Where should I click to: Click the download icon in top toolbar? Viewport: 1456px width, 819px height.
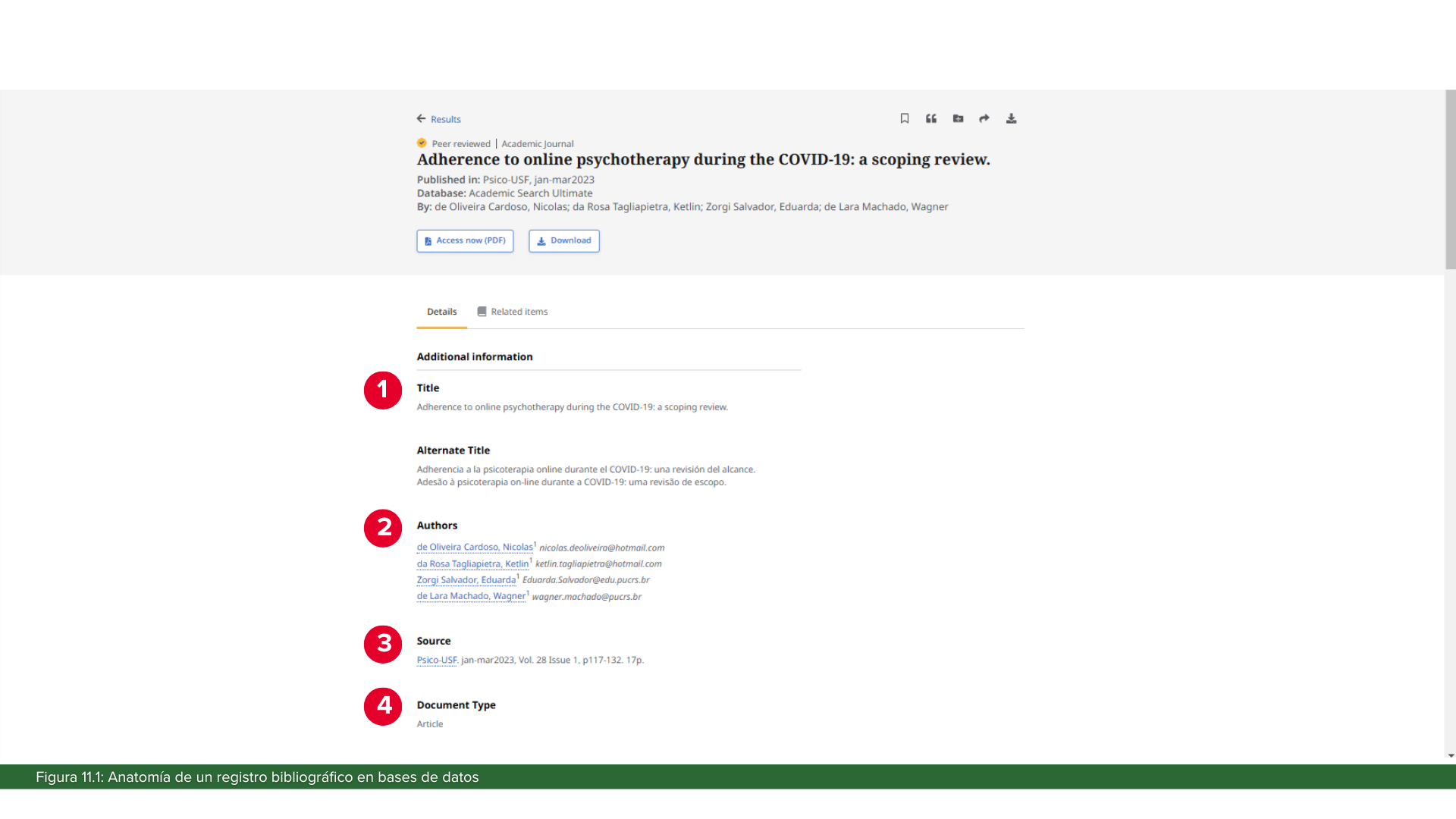[x=1011, y=118]
